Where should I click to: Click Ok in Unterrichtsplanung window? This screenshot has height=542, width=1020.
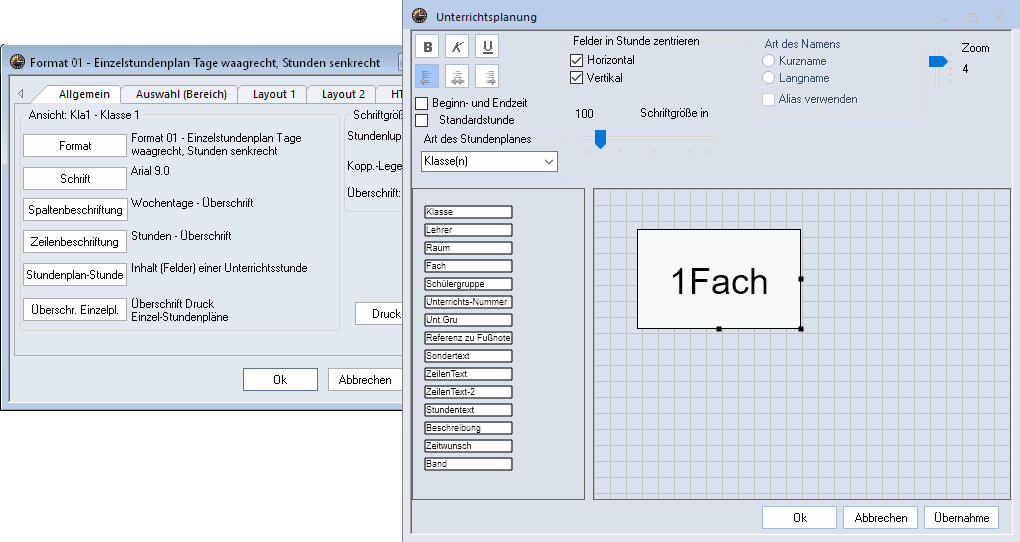coord(799,518)
